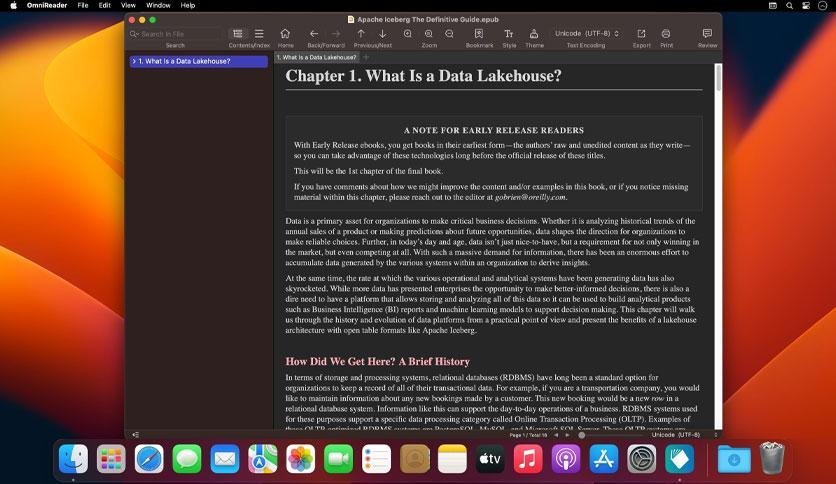The image size is (836, 484).
Task: Open the Unicode (UTF-8) text encoding dropdown
Action: 585,34
